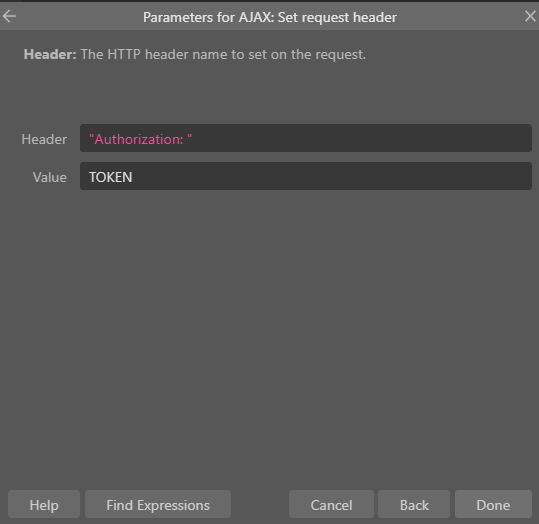539x524 pixels.
Task: Confirm parameters with Done button
Action: 493,504
